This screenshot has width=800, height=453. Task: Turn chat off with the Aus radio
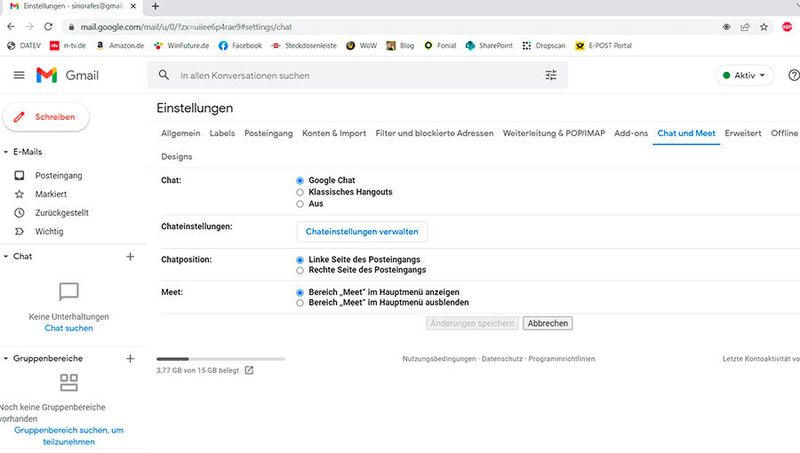pyautogui.click(x=300, y=204)
